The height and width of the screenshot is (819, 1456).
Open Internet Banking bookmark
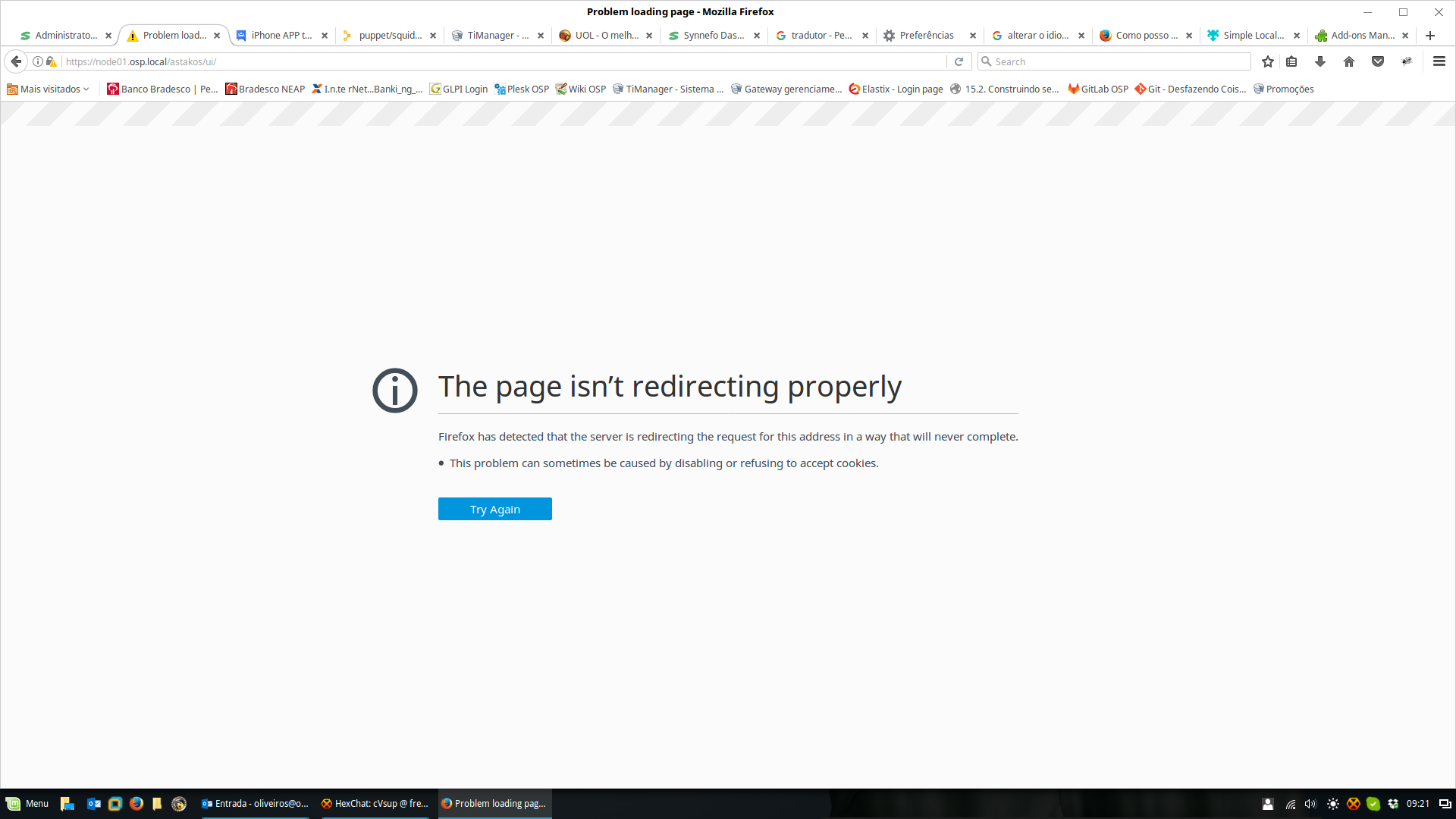pos(367,89)
